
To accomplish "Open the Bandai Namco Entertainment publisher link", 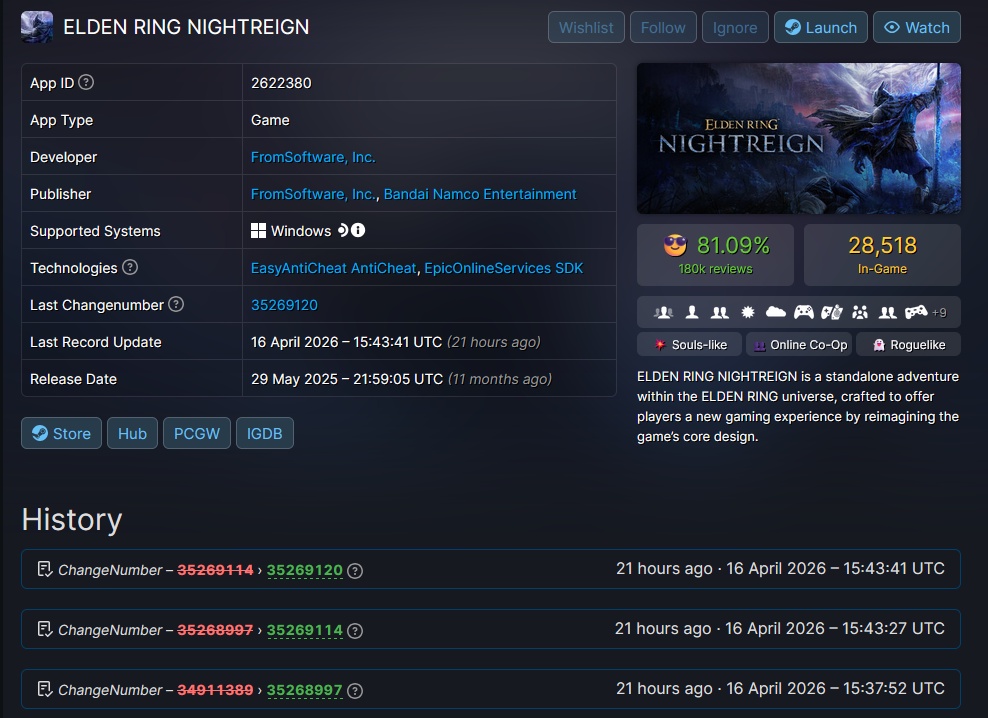I will [x=480, y=194].
